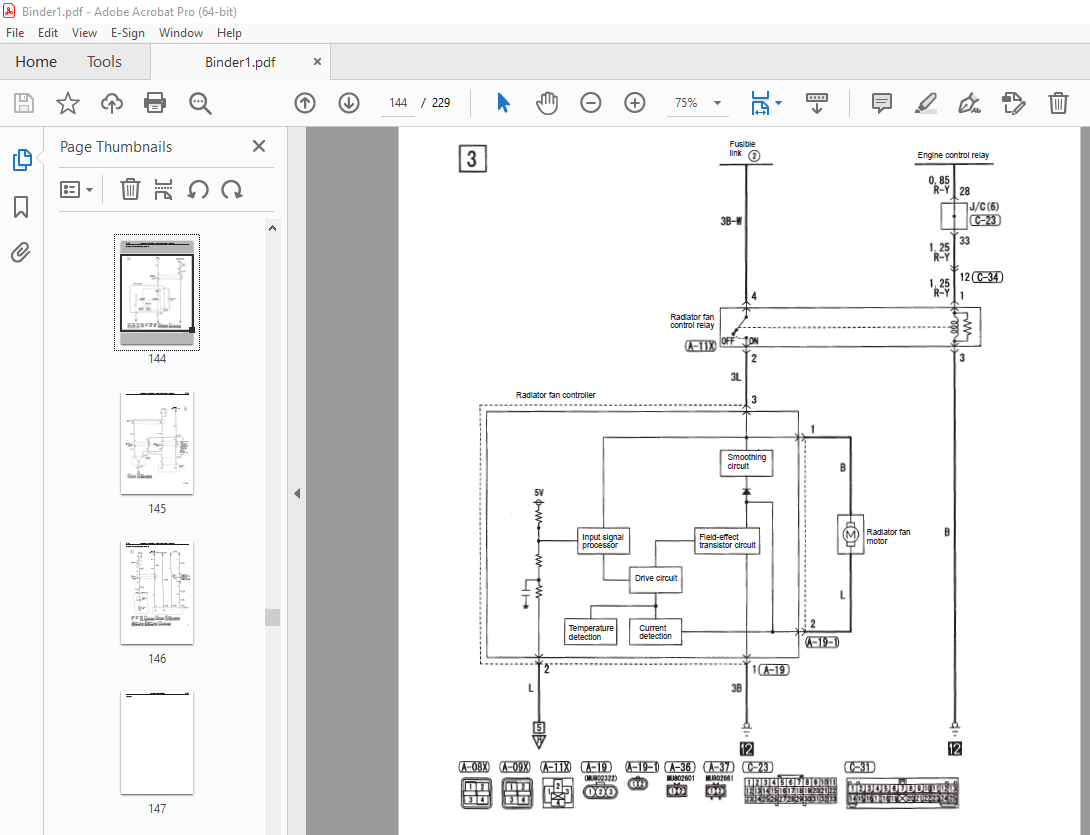Switch to the Tools tab
This screenshot has width=1090, height=835.
(104, 62)
